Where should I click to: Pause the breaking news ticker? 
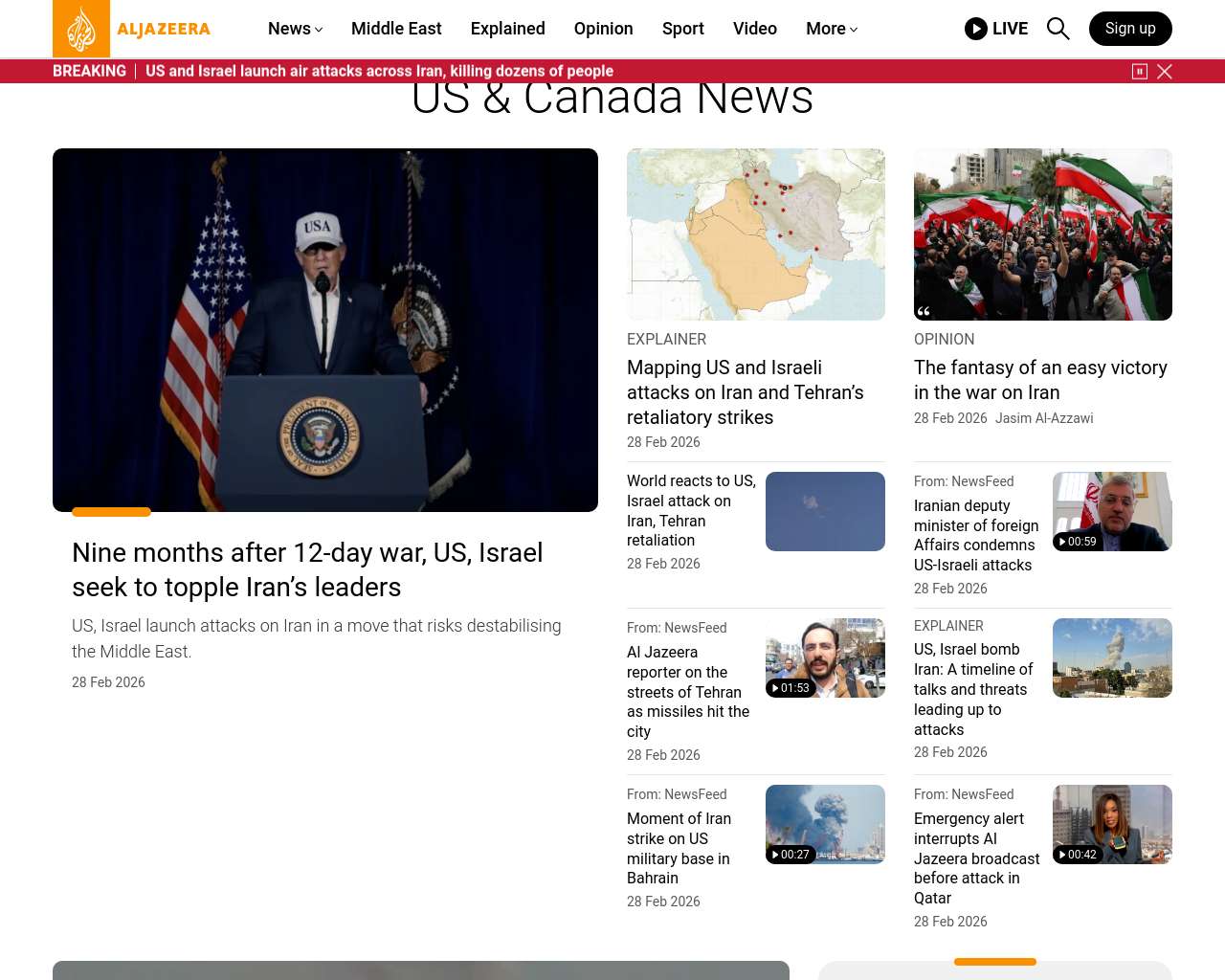click(1140, 72)
